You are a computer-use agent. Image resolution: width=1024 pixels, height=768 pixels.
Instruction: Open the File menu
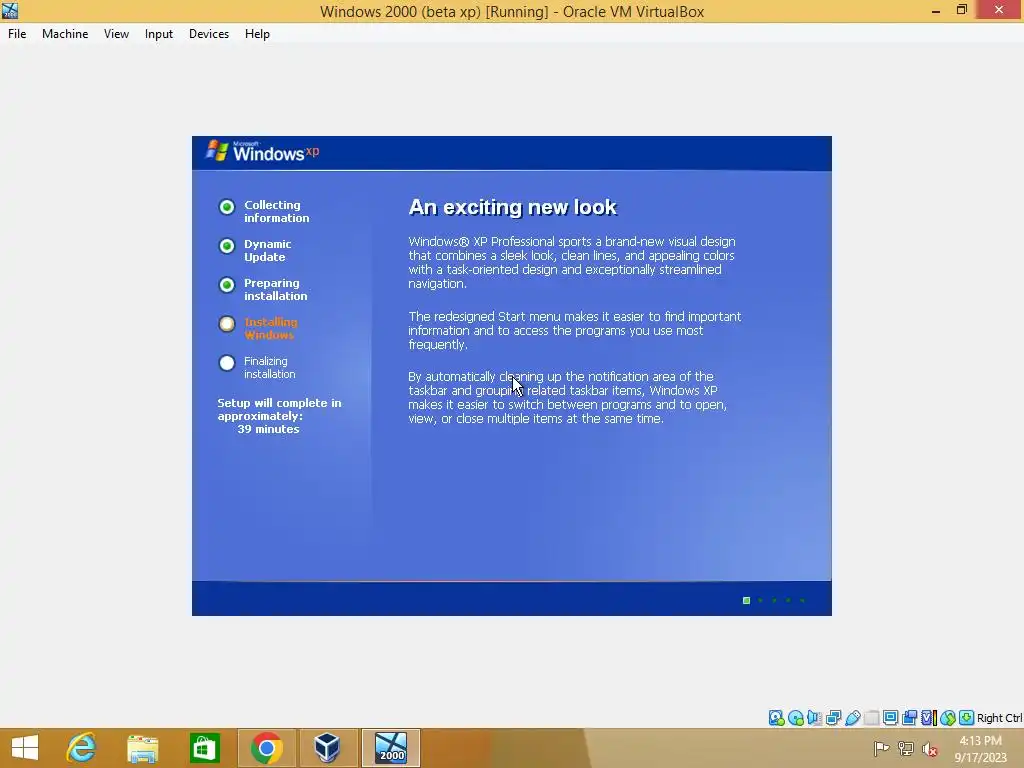pos(17,34)
